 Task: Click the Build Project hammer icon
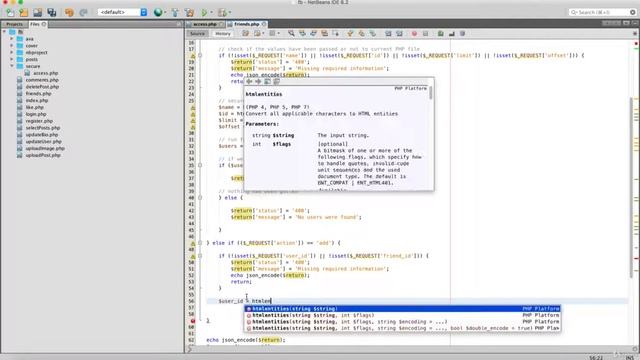[x=175, y=13]
